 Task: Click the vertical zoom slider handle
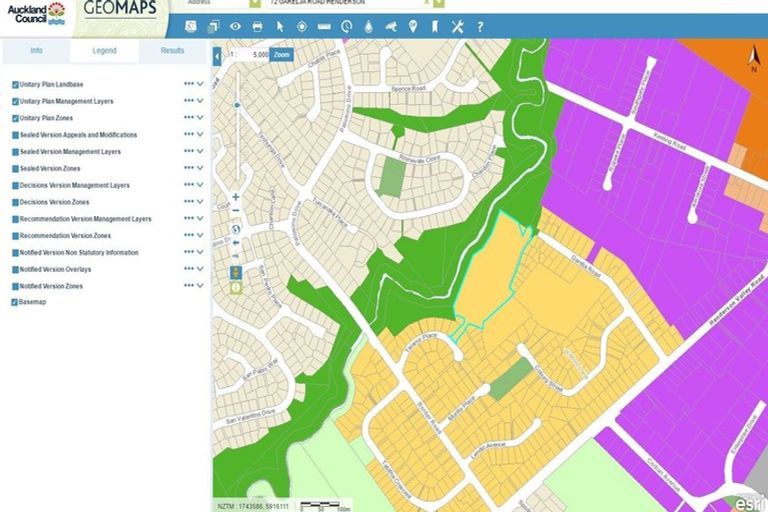pos(236,104)
